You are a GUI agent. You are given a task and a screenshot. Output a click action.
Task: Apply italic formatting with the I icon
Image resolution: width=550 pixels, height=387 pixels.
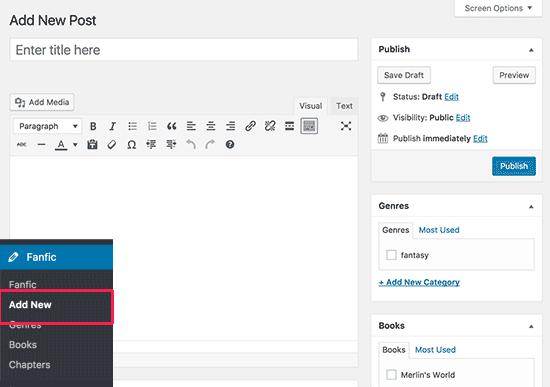(x=112, y=126)
